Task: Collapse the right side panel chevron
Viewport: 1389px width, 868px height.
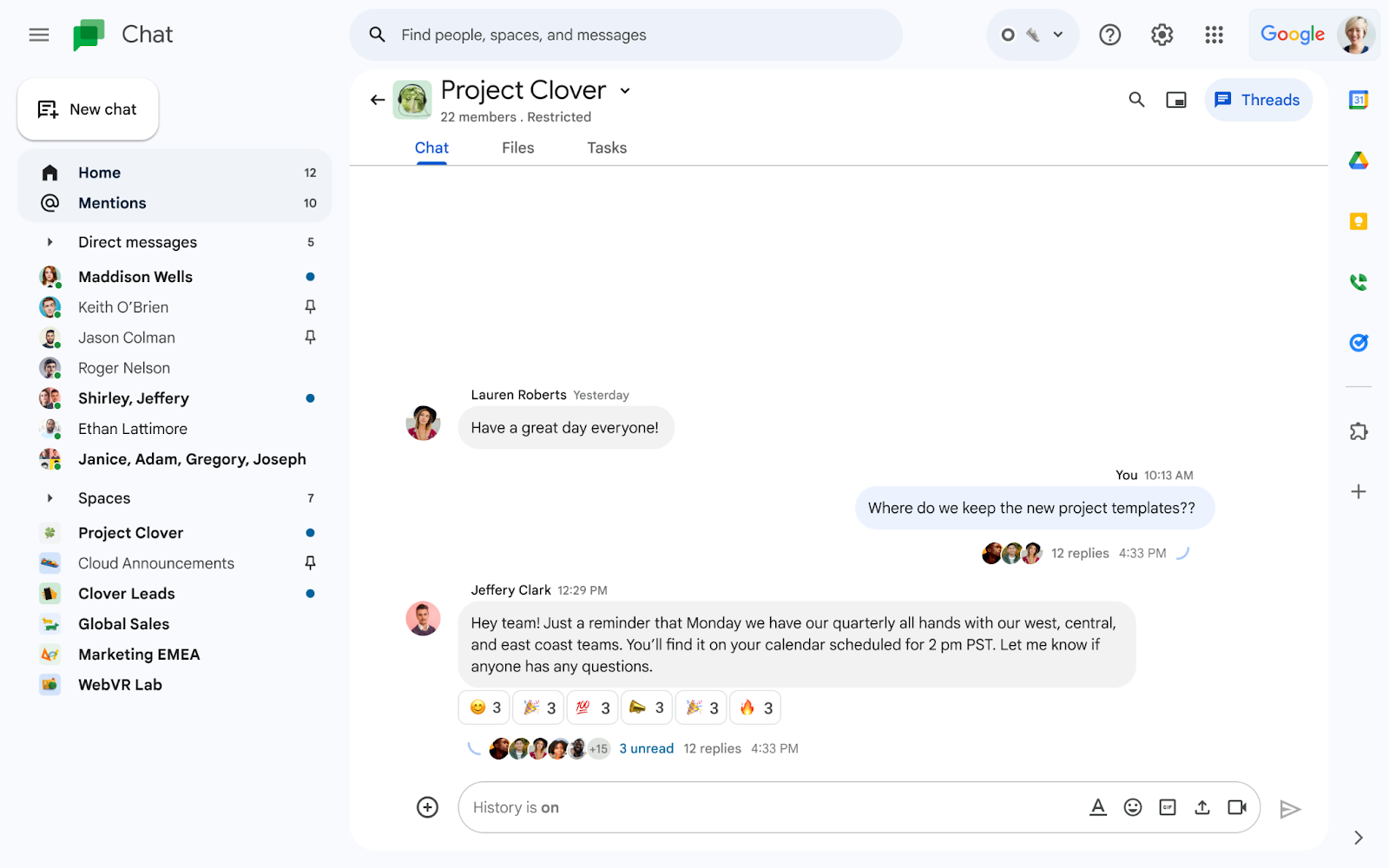Action: [1359, 838]
